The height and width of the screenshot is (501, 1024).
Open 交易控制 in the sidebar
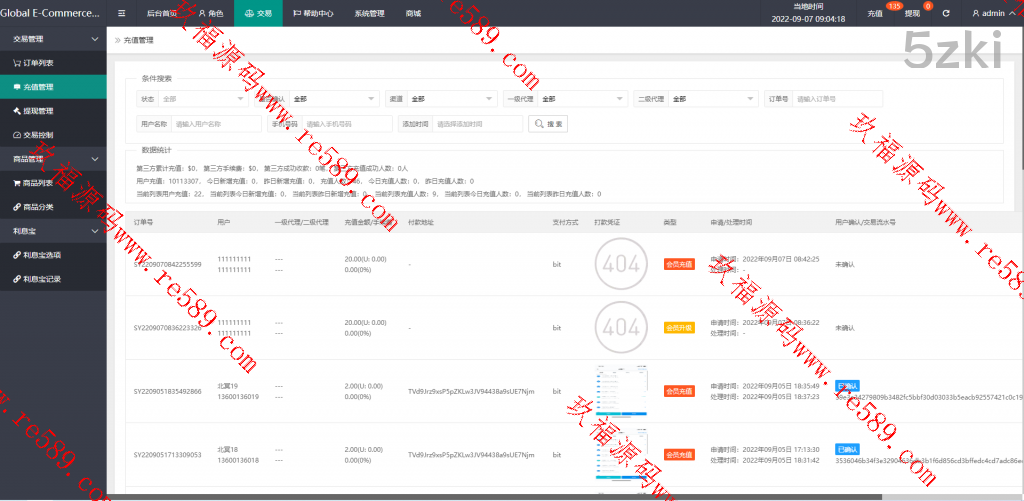pyautogui.click(x=40, y=135)
